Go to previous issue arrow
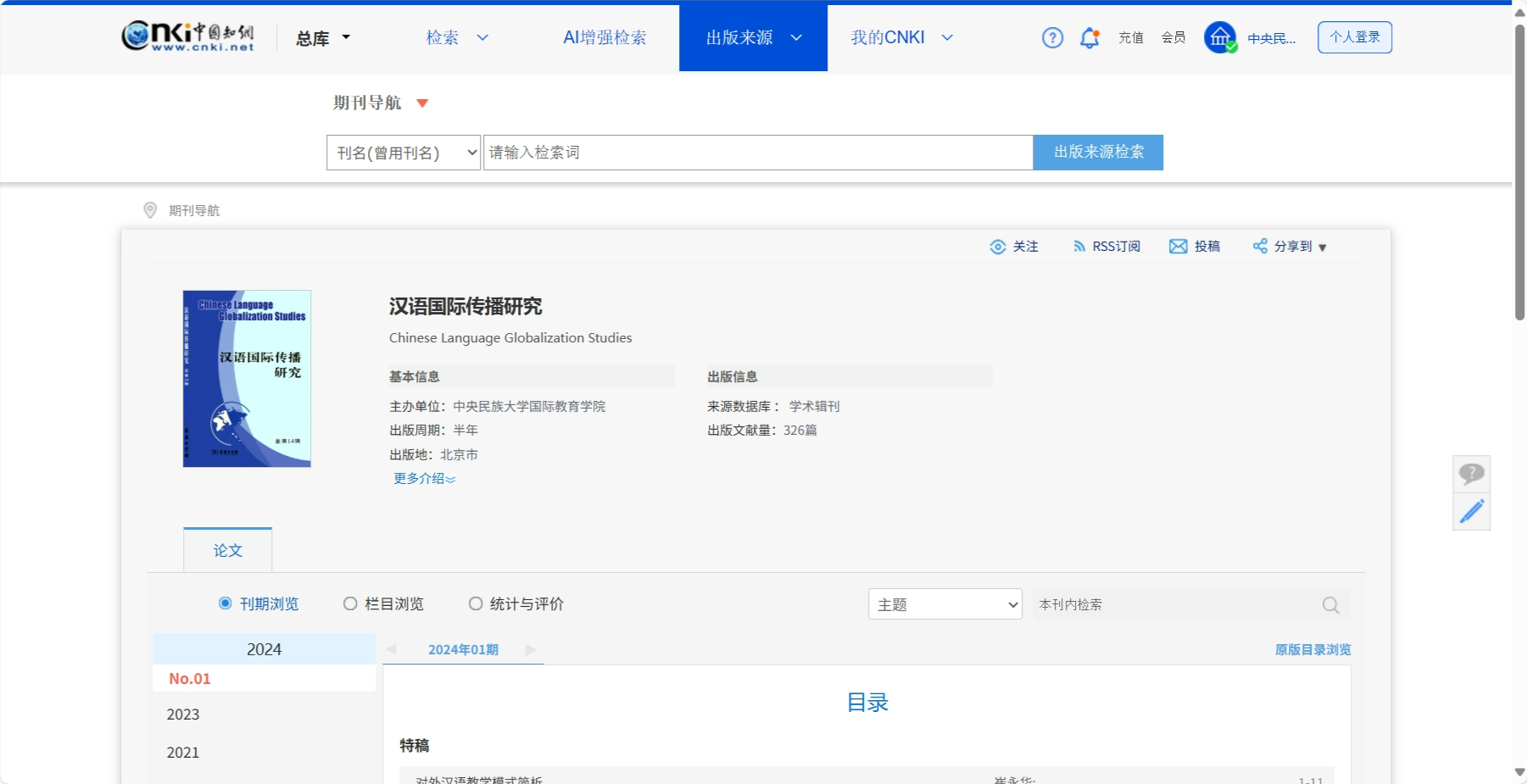This screenshot has height=784, width=1527. coord(391,649)
